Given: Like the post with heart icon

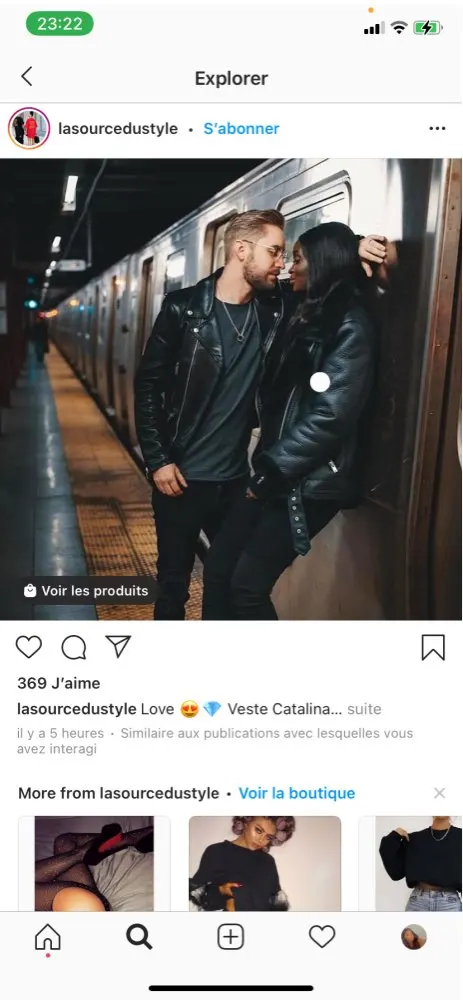Looking at the screenshot, I should [x=29, y=647].
